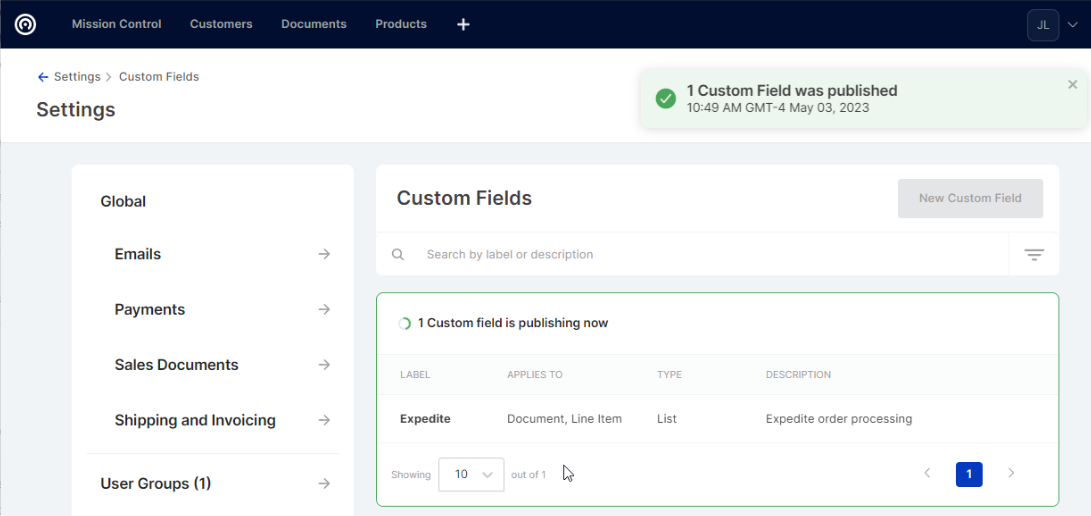Click the search by label input field
Screen dimensions: 1091x516
coord(700,255)
